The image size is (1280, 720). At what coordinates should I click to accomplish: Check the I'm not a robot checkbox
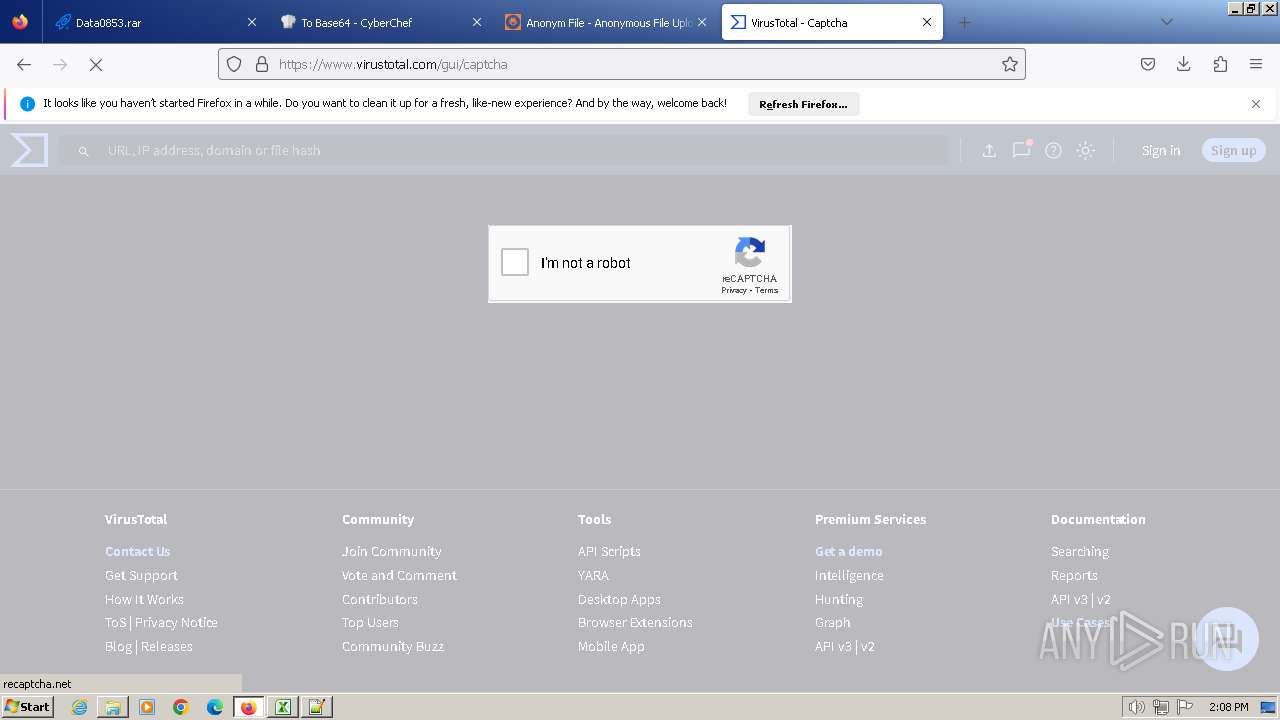pyautogui.click(x=515, y=262)
